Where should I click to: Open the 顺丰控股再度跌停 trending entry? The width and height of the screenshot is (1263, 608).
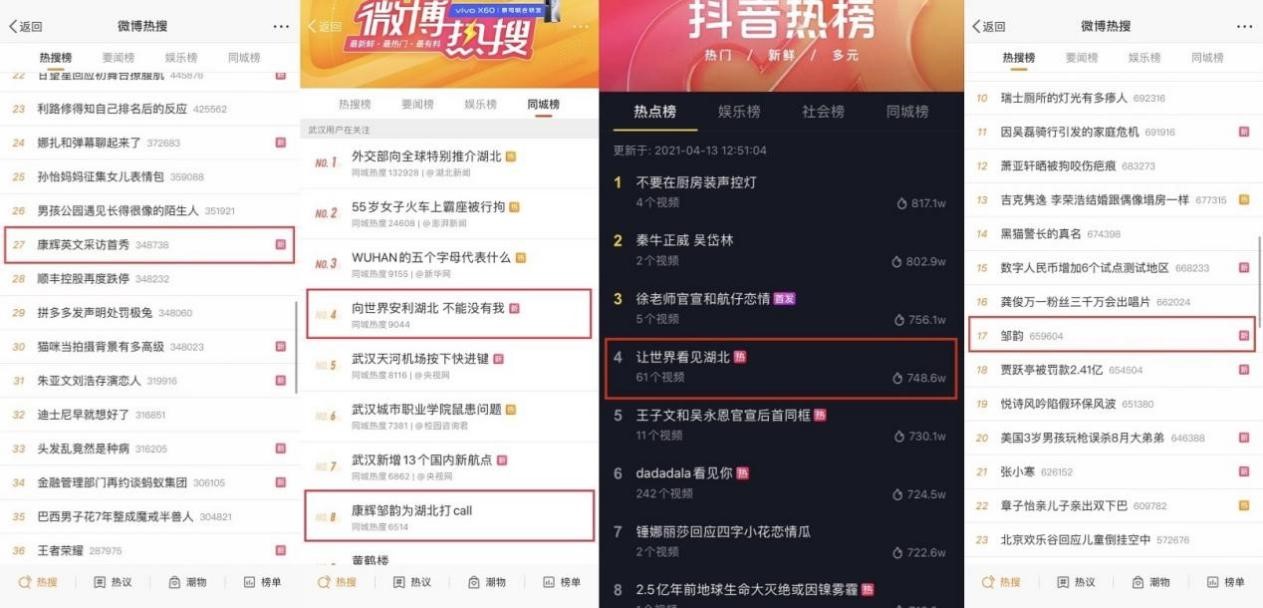pyautogui.click(x=150, y=278)
